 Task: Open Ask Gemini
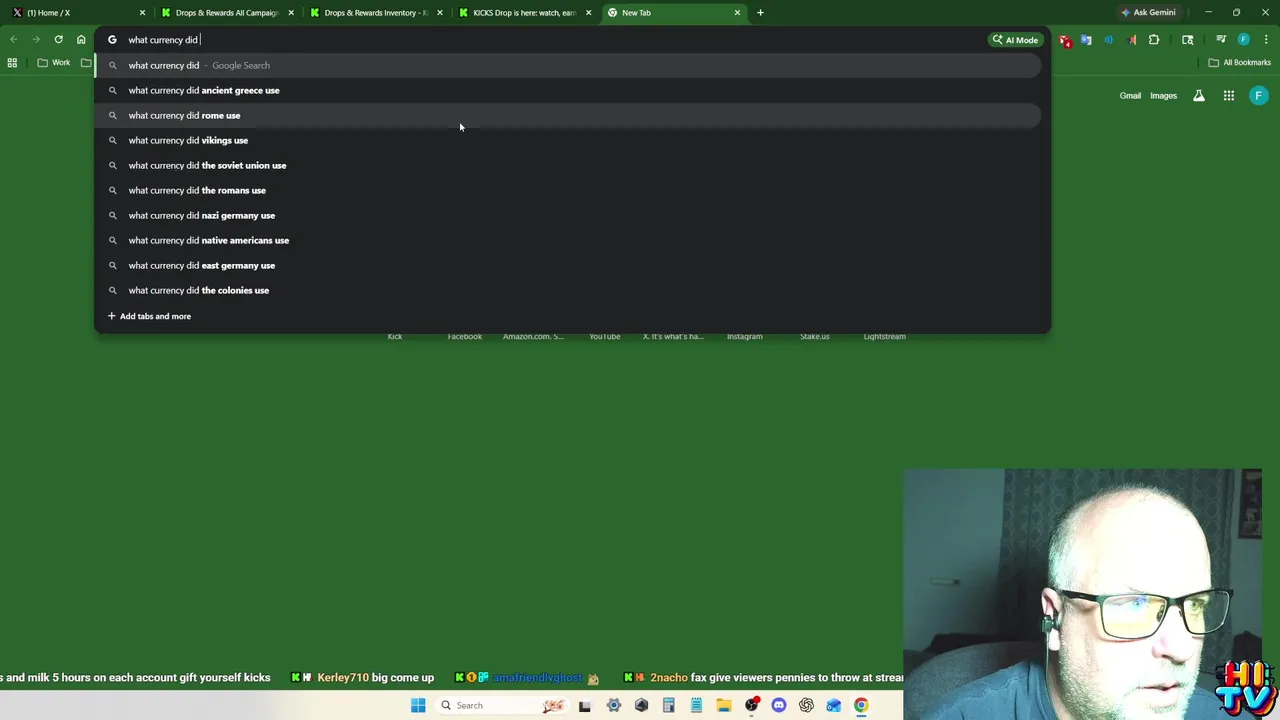[x=1148, y=13]
